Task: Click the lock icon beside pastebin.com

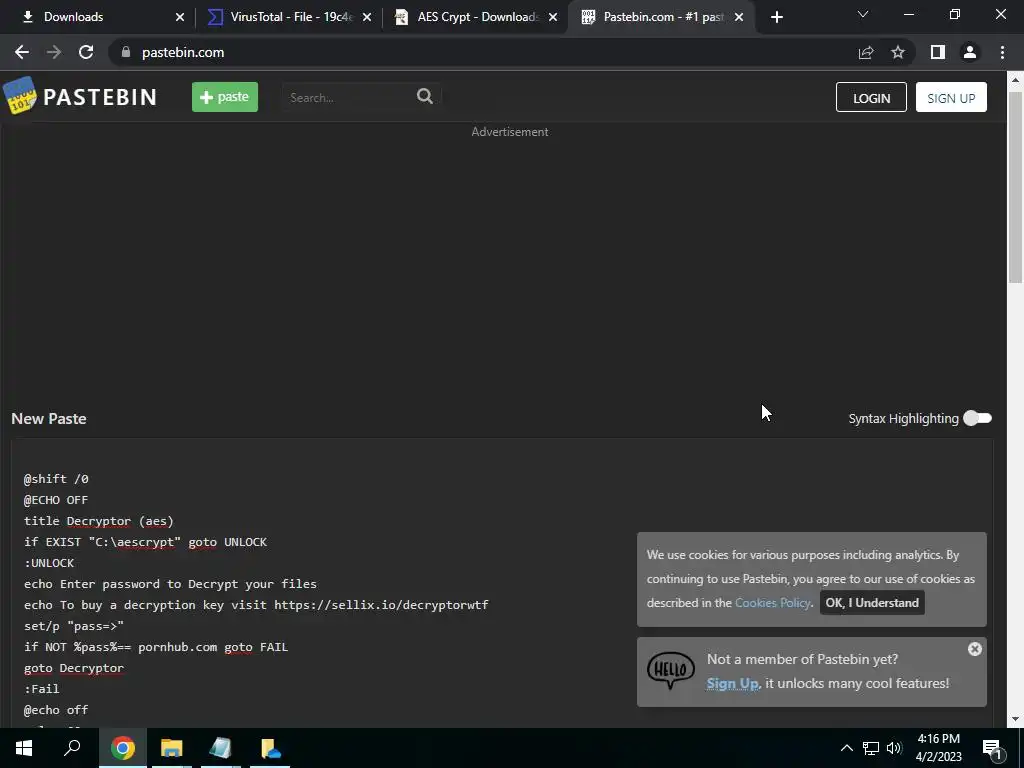Action: [126, 52]
